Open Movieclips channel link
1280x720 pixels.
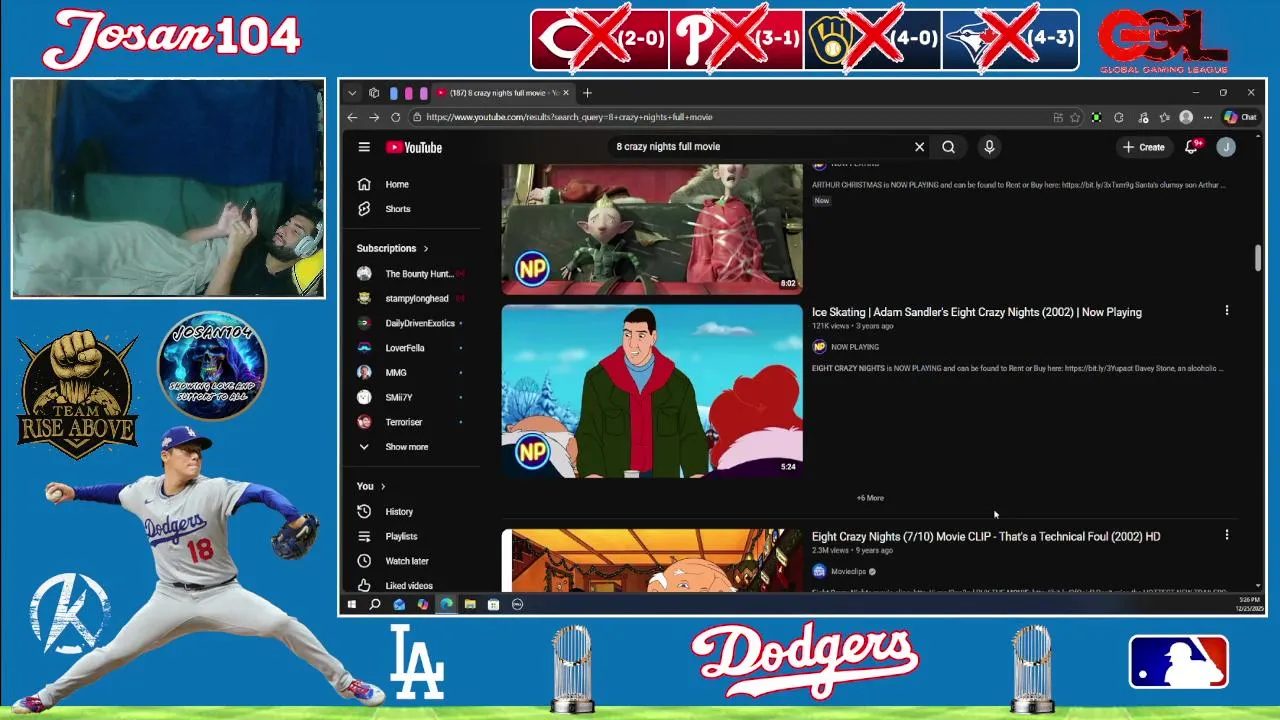[x=848, y=572]
